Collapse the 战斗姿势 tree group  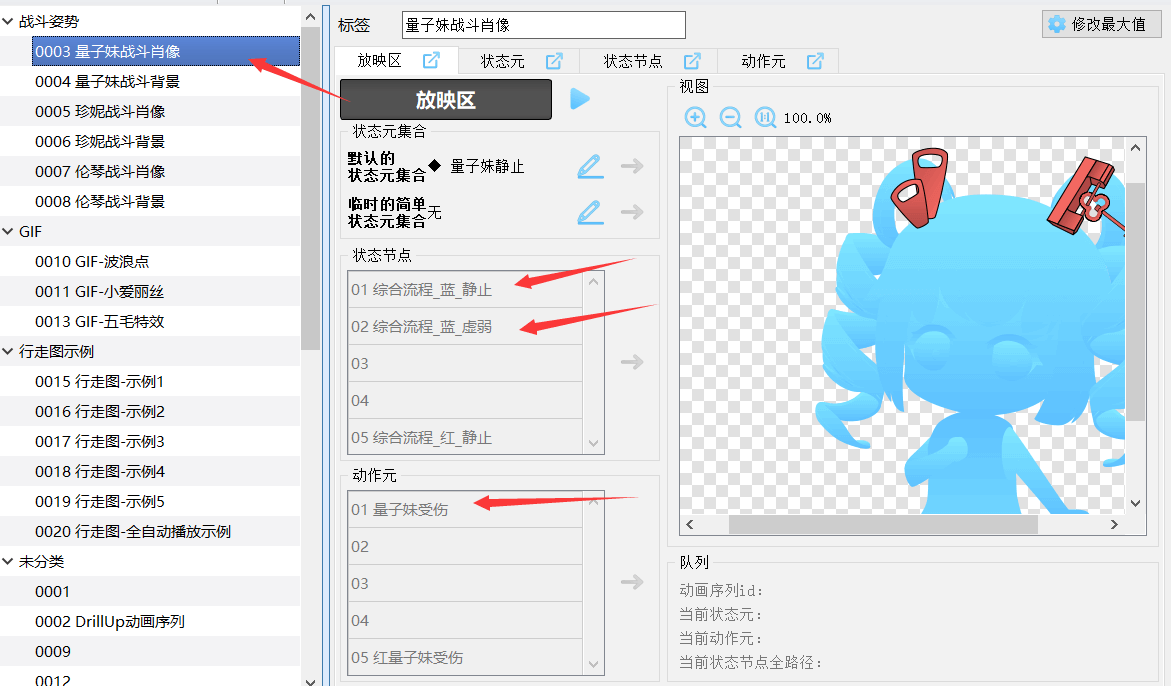(8, 21)
